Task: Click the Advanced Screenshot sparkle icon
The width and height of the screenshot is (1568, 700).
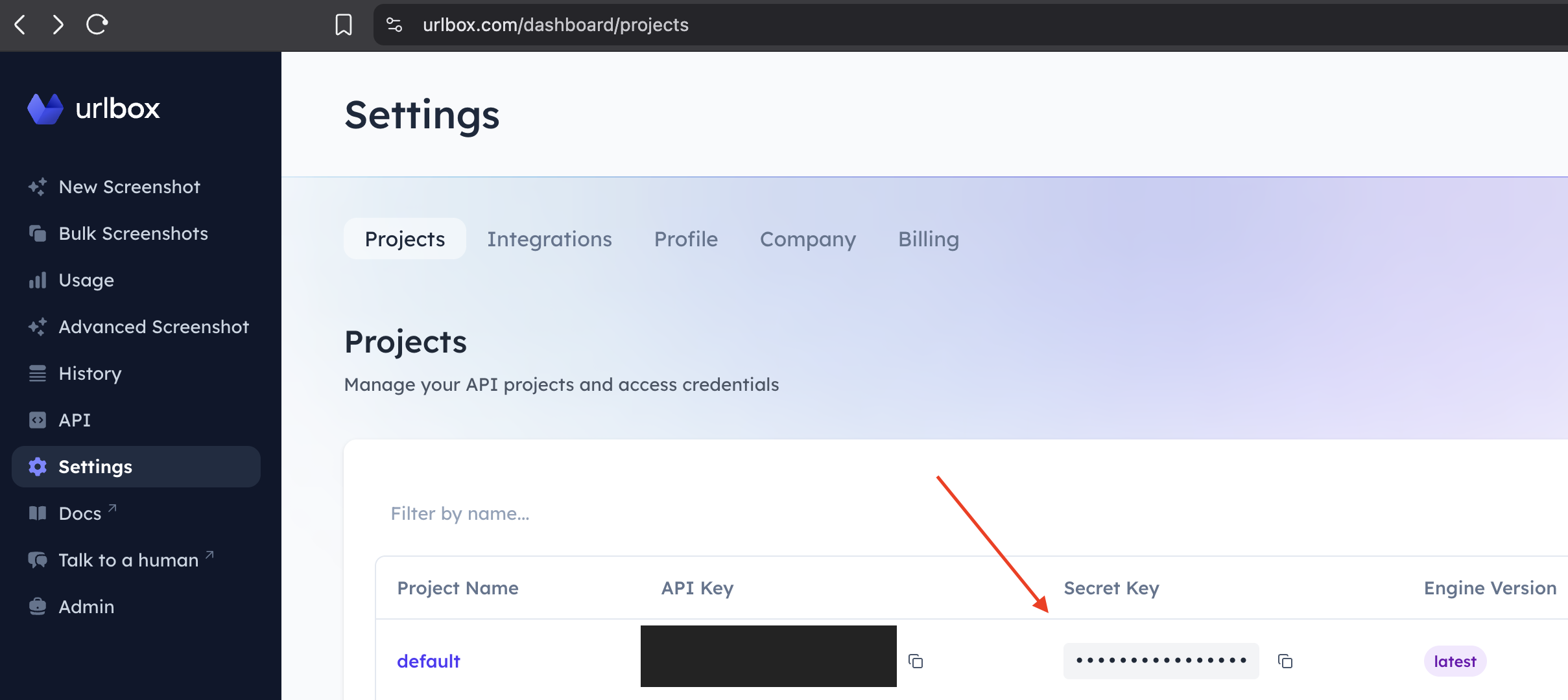Action: (x=38, y=327)
